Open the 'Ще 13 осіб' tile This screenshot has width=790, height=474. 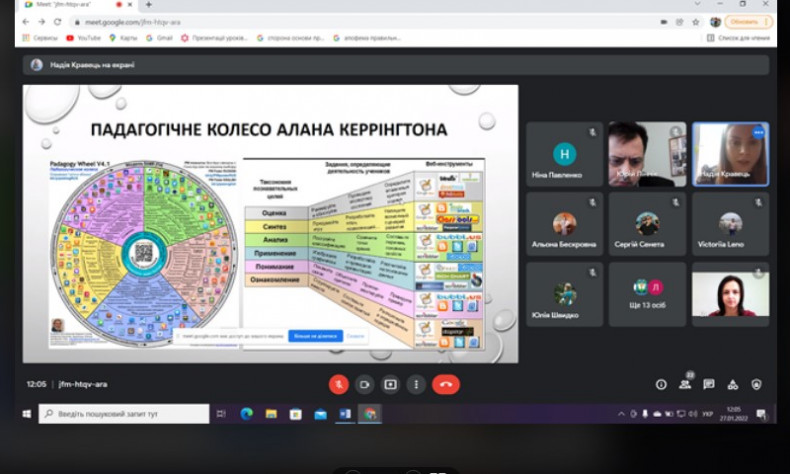pyautogui.click(x=647, y=294)
